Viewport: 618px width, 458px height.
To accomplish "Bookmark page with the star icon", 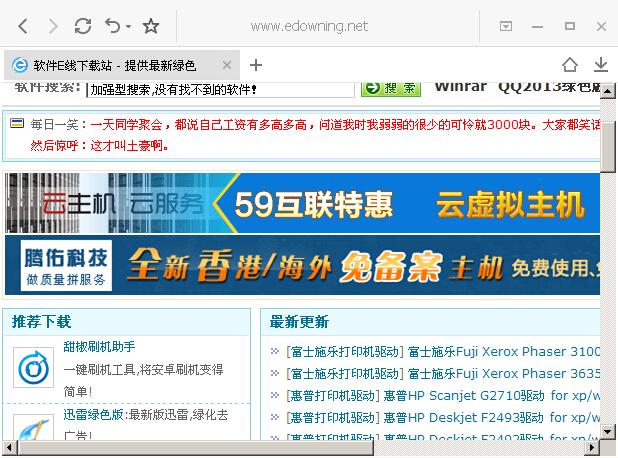I will click(151, 25).
